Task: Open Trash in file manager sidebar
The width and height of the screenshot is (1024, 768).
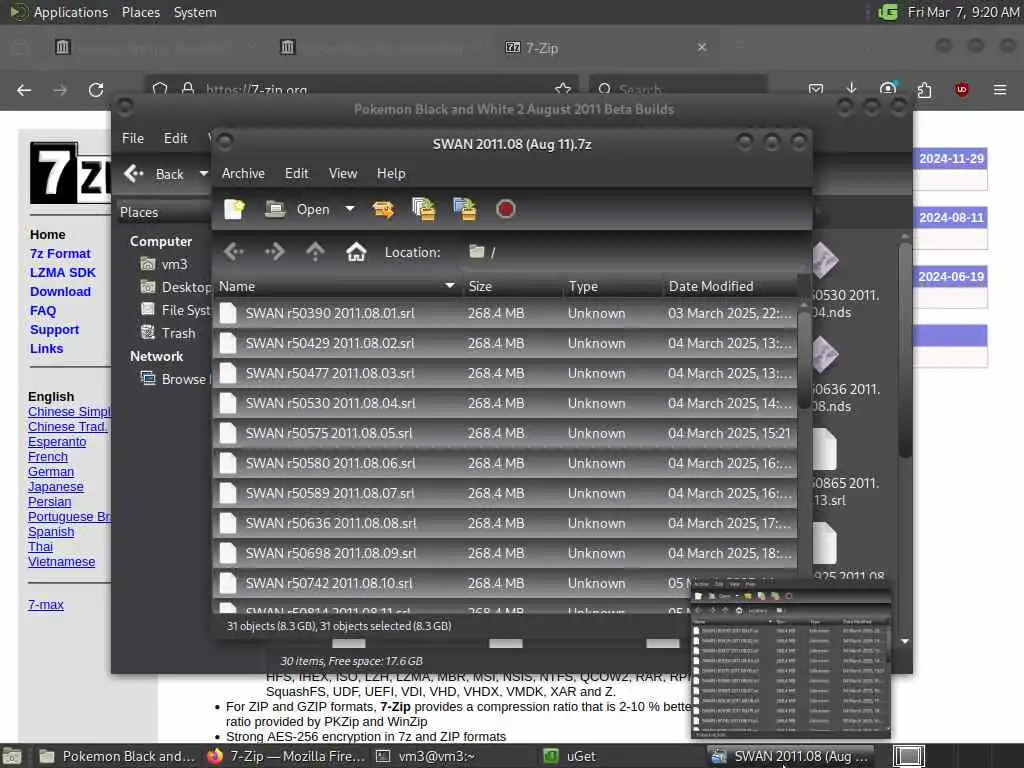Action: tap(168, 333)
